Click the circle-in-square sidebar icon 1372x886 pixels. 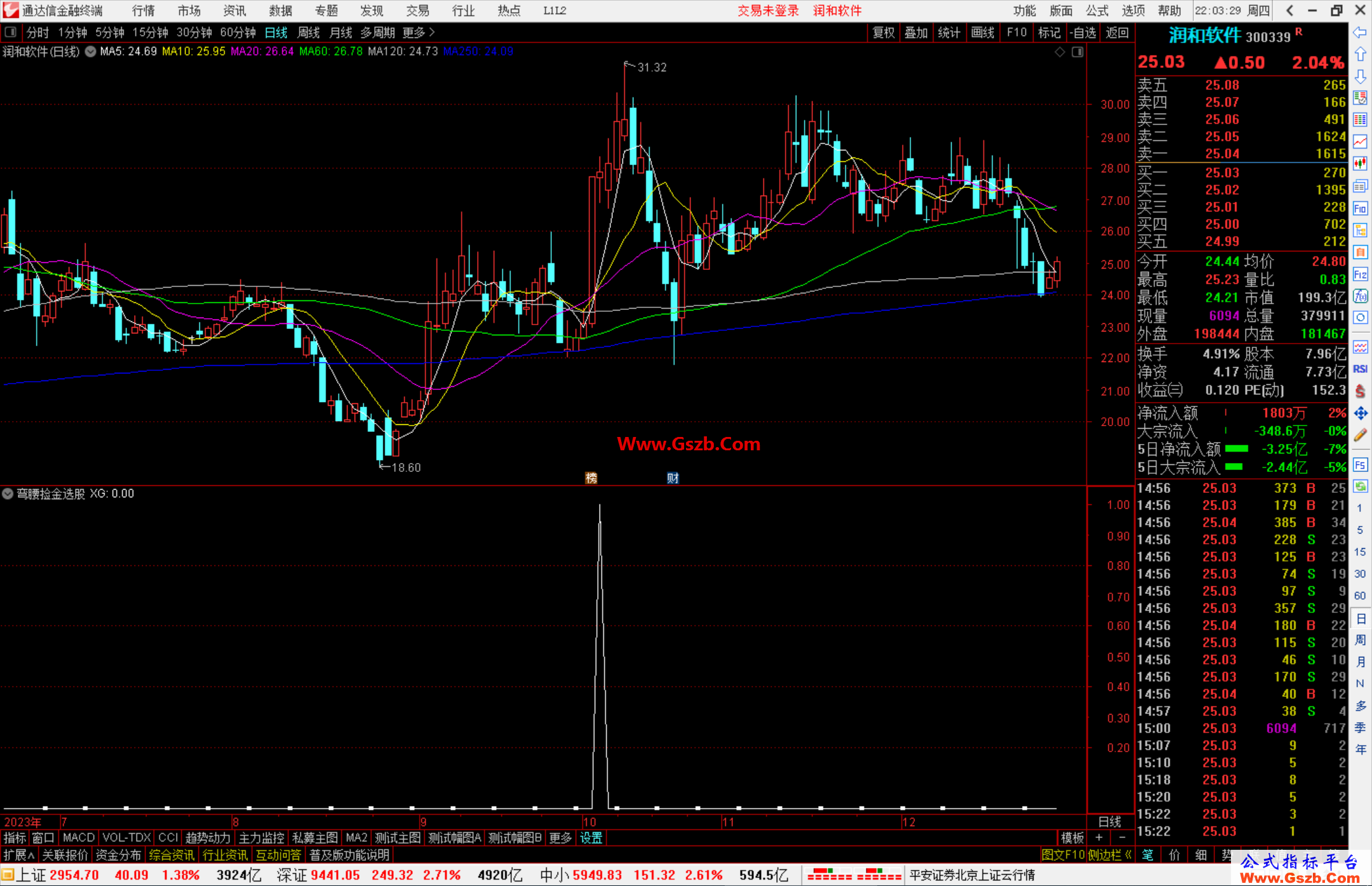tap(1360, 318)
